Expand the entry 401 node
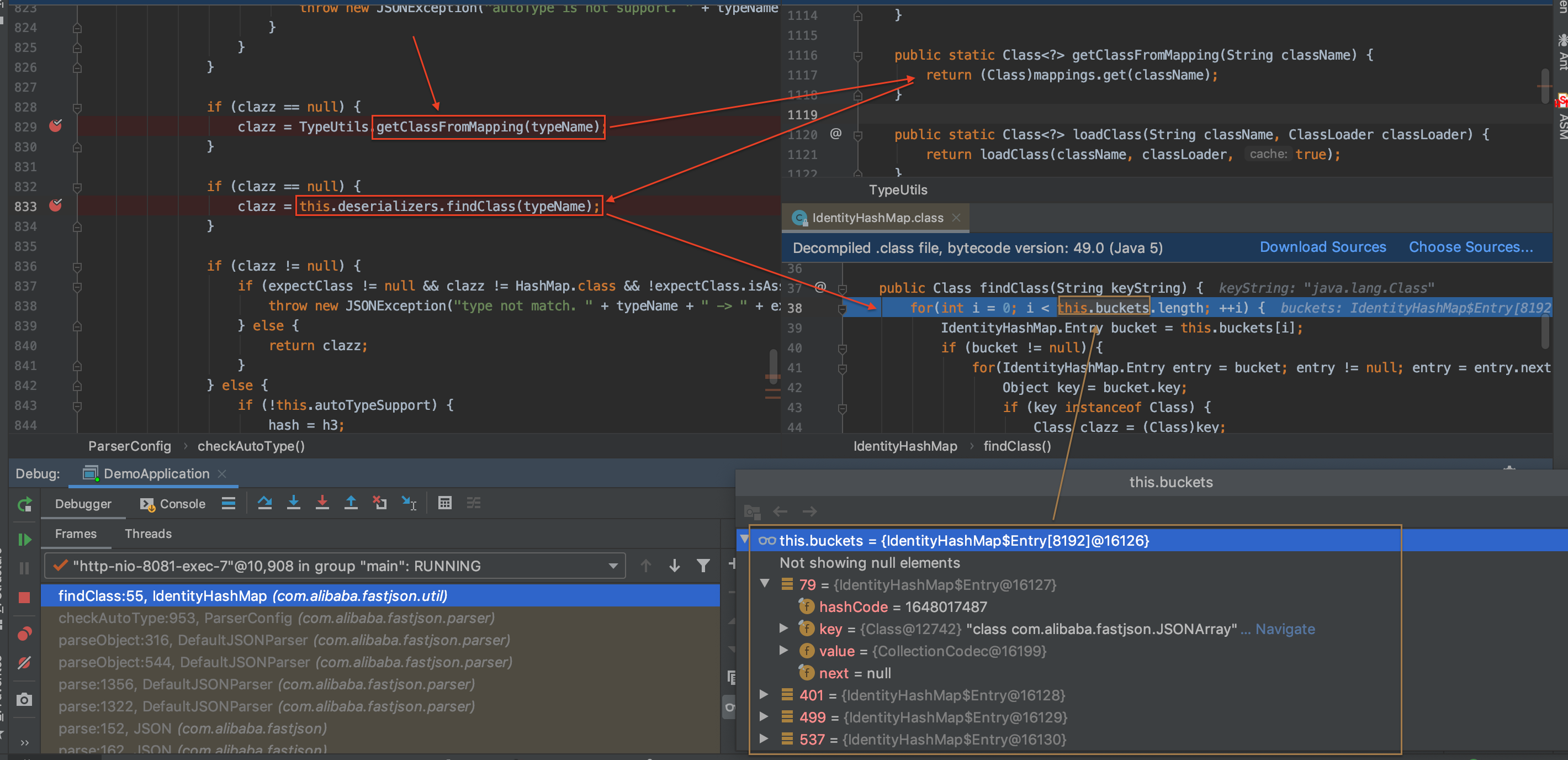1568x760 pixels. (765, 694)
